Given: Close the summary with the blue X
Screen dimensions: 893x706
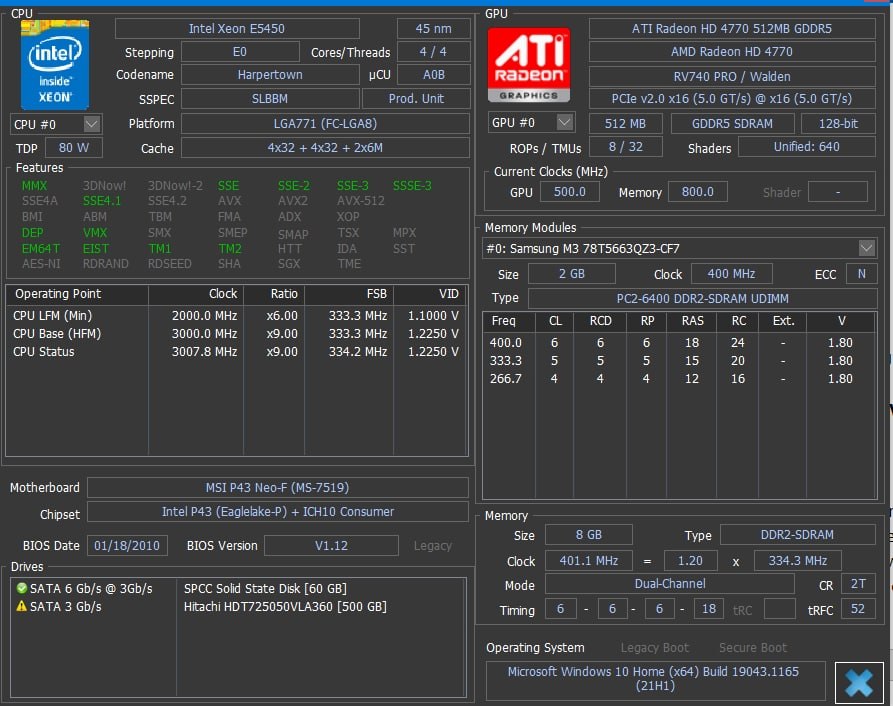Looking at the screenshot, I should 859,682.
